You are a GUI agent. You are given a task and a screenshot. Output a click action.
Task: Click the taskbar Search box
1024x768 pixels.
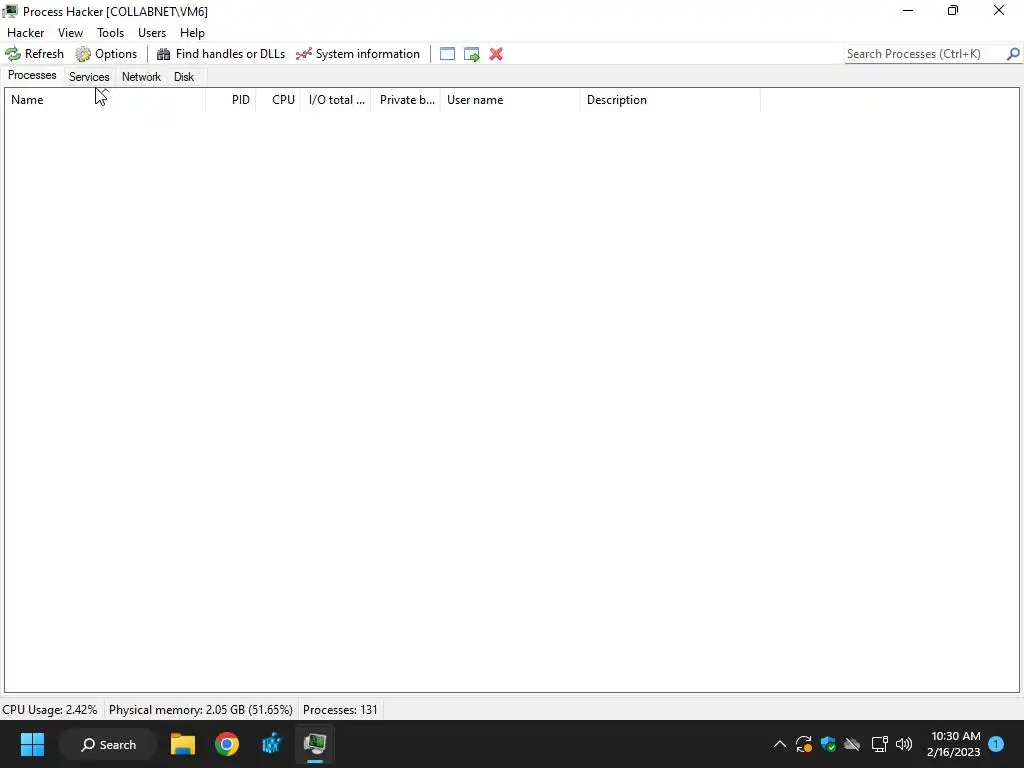tap(108, 744)
